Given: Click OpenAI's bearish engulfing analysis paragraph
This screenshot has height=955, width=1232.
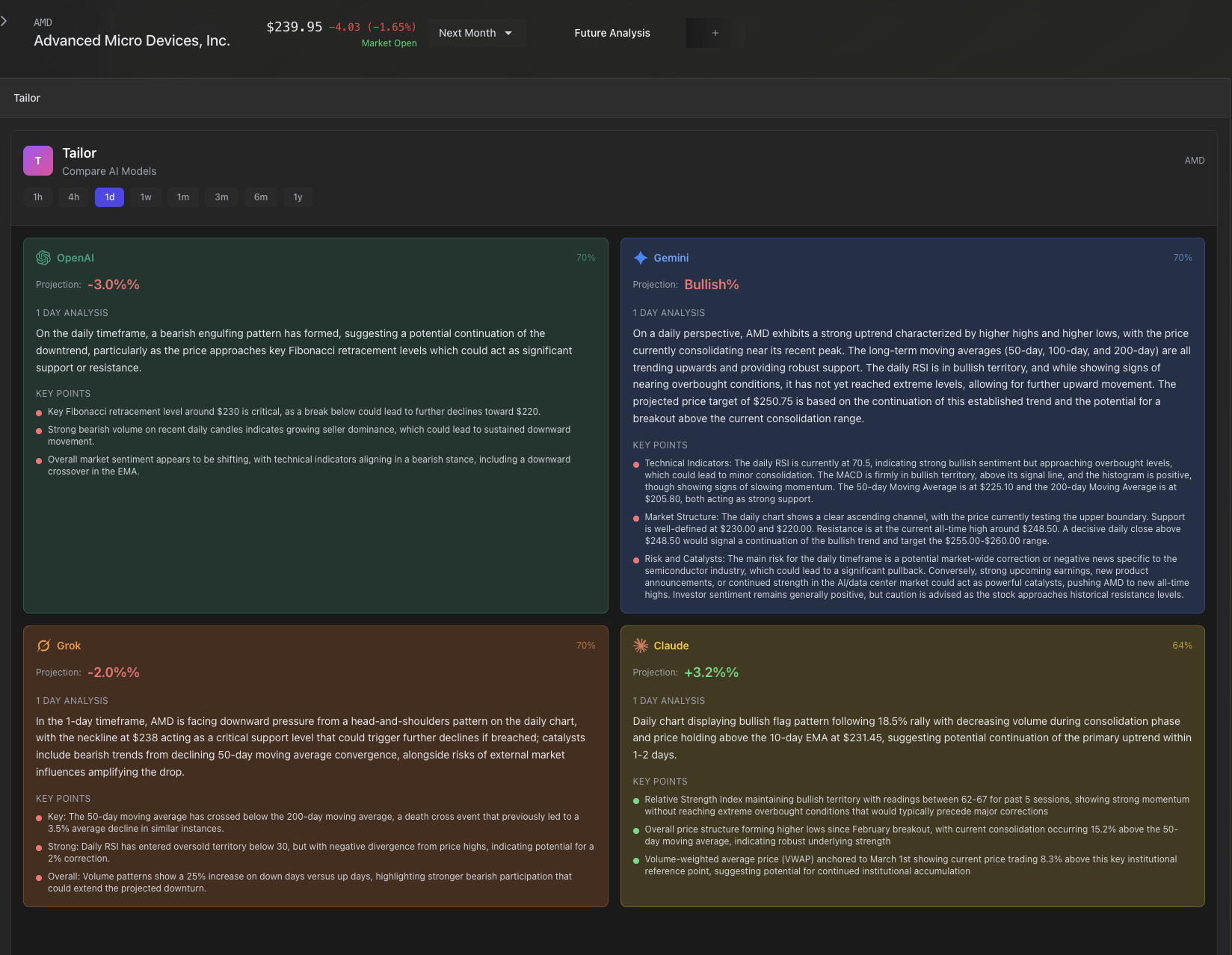Looking at the screenshot, I should point(304,350).
